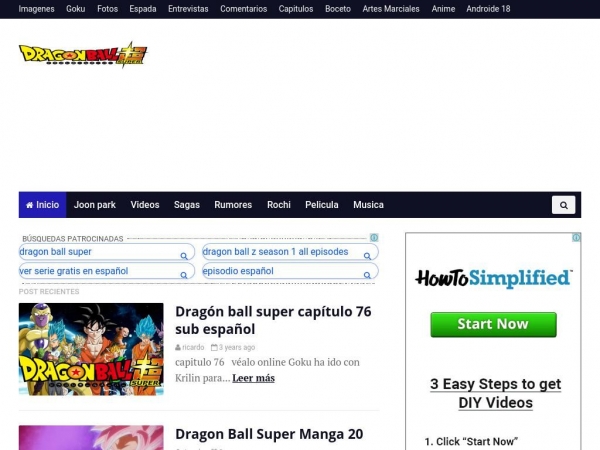Click '3 Easy Steps to get DIY Videos' link
The image size is (600, 450).
coord(496,393)
